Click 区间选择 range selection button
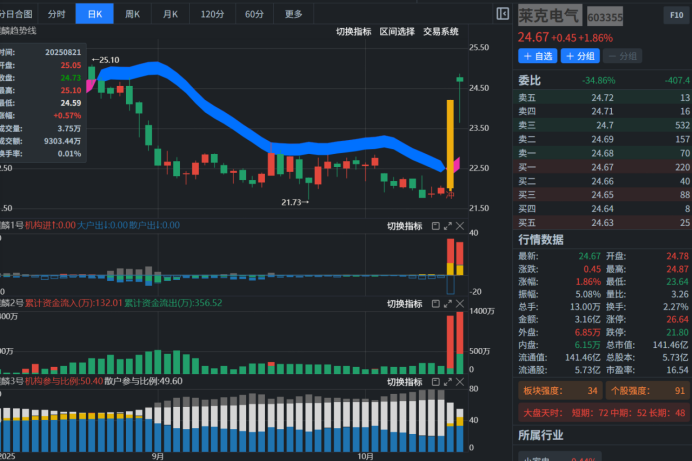 pyautogui.click(x=397, y=32)
